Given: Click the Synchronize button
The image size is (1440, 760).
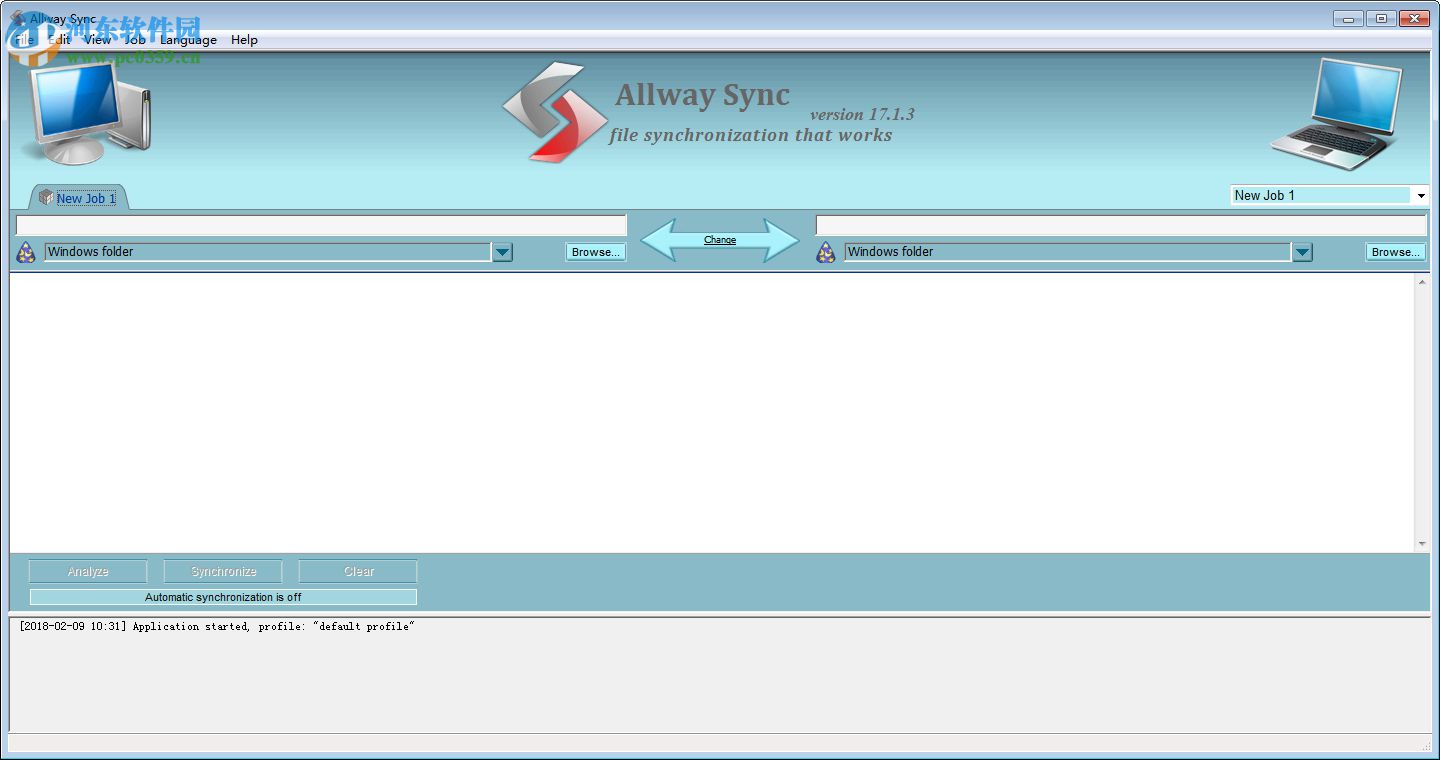Looking at the screenshot, I should click(x=223, y=572).
